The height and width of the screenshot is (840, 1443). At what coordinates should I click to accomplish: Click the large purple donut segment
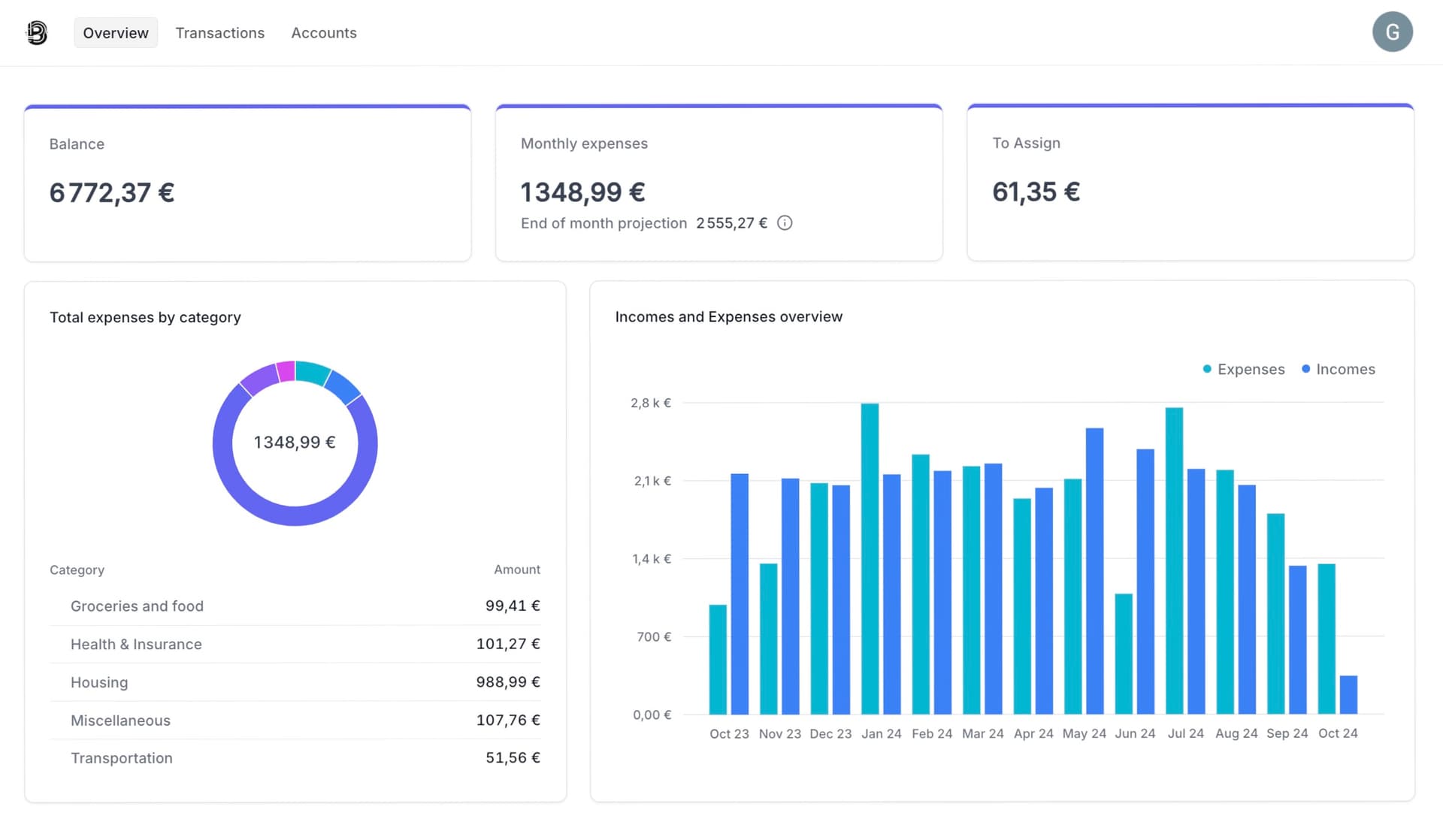(295, 515)
